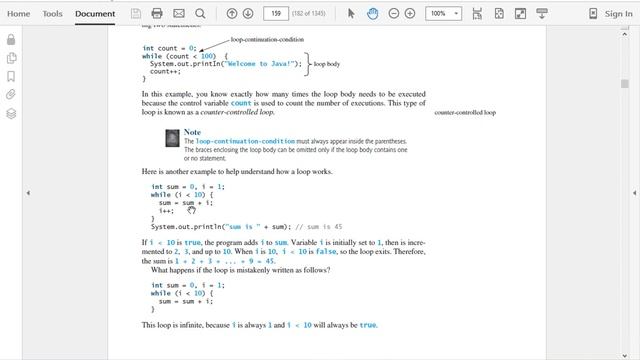Click the page number field showing 159
Screen dimensions: 640x360
click(276, 13)
